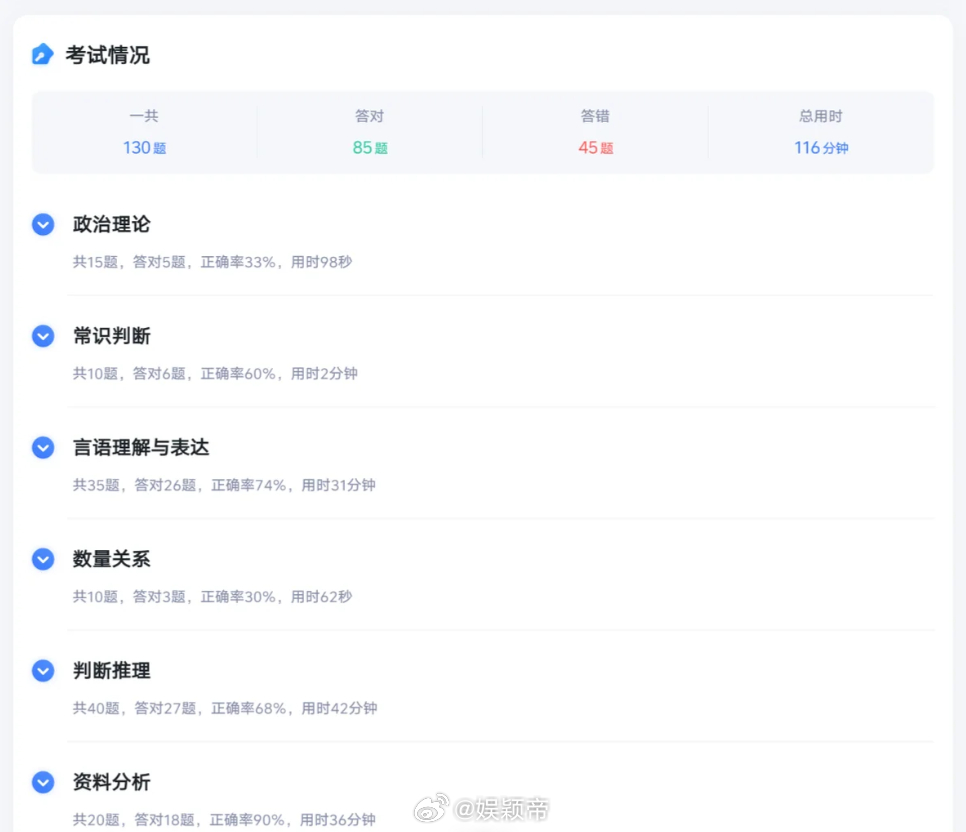Viewport: 966px width, 832px height.
Task: Click the blue circle icon before 数量关系
Action: [43, 559]
